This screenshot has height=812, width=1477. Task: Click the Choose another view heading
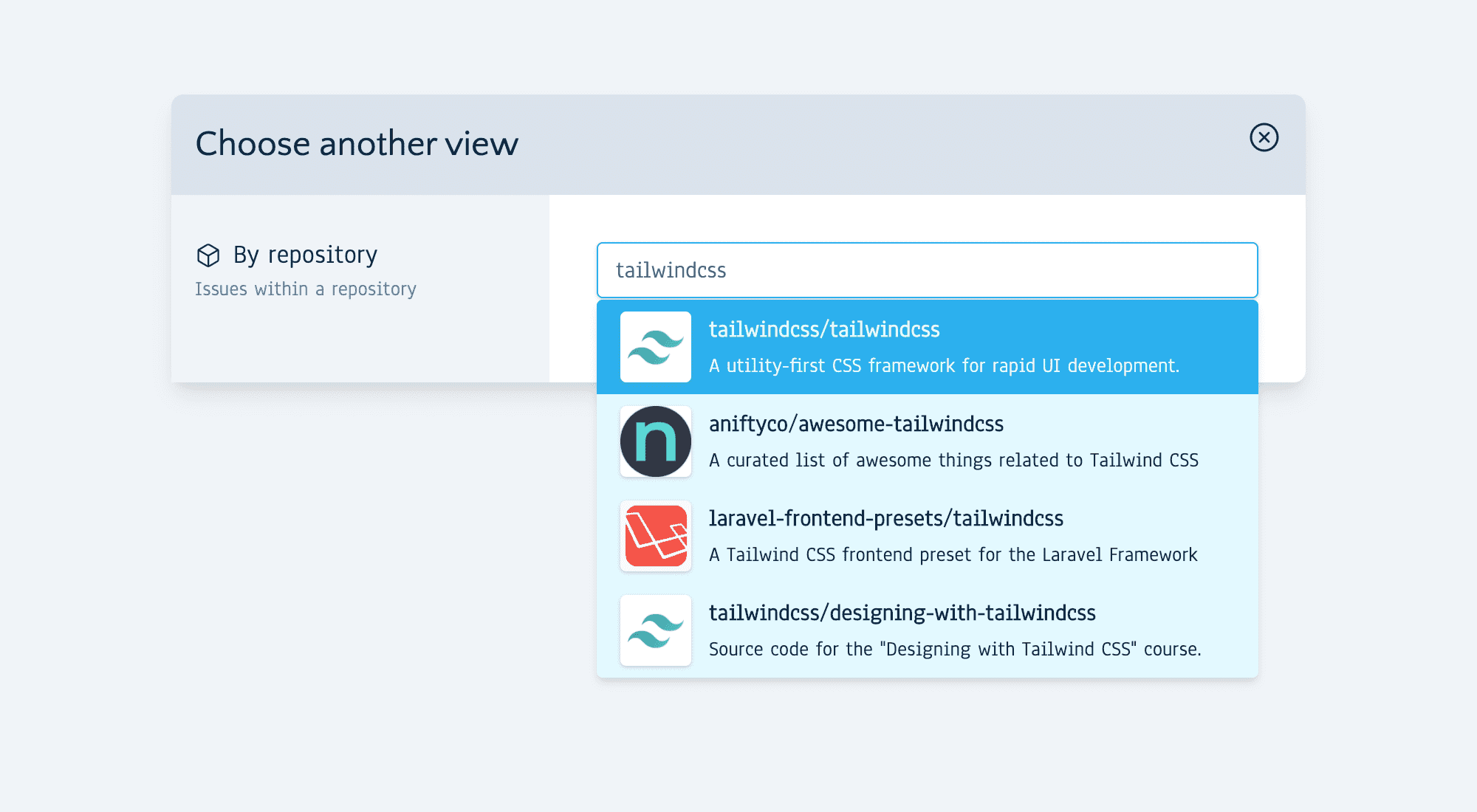pos(357,144)
